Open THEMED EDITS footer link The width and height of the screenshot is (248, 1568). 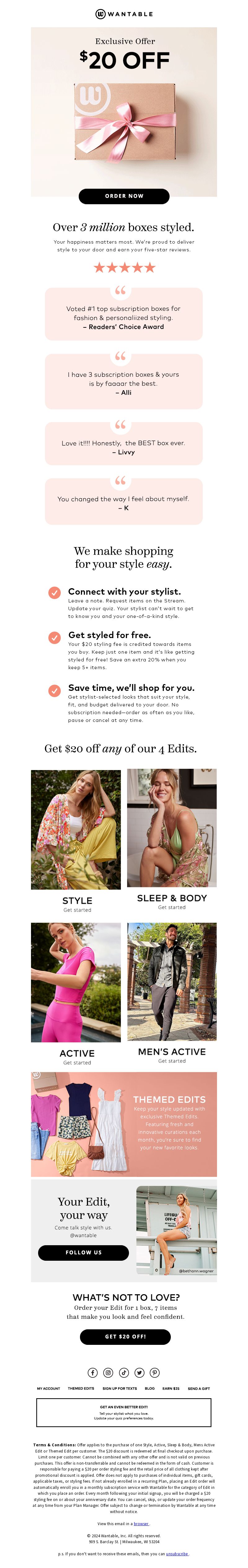coord(81,1388)
